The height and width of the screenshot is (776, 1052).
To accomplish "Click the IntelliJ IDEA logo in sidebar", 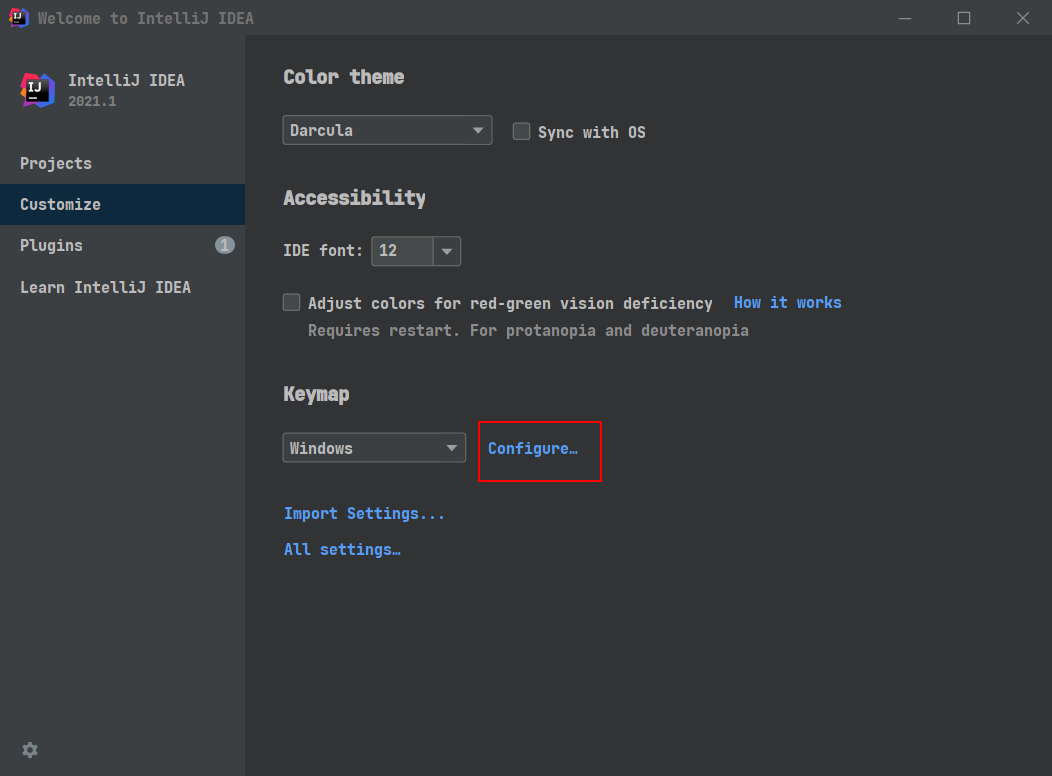I will pyautogui.click(x=38, y=90).
